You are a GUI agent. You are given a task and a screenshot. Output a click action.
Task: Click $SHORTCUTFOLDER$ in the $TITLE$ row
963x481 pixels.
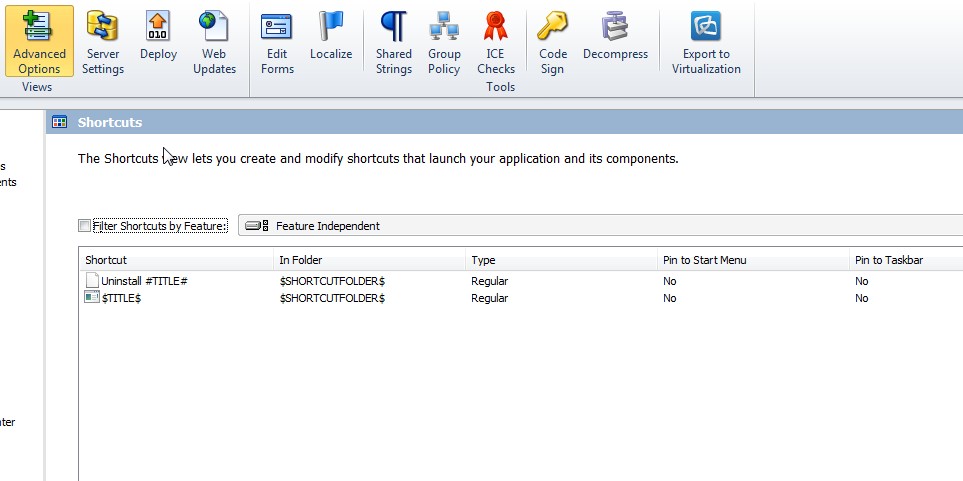[x=332, y=298]
